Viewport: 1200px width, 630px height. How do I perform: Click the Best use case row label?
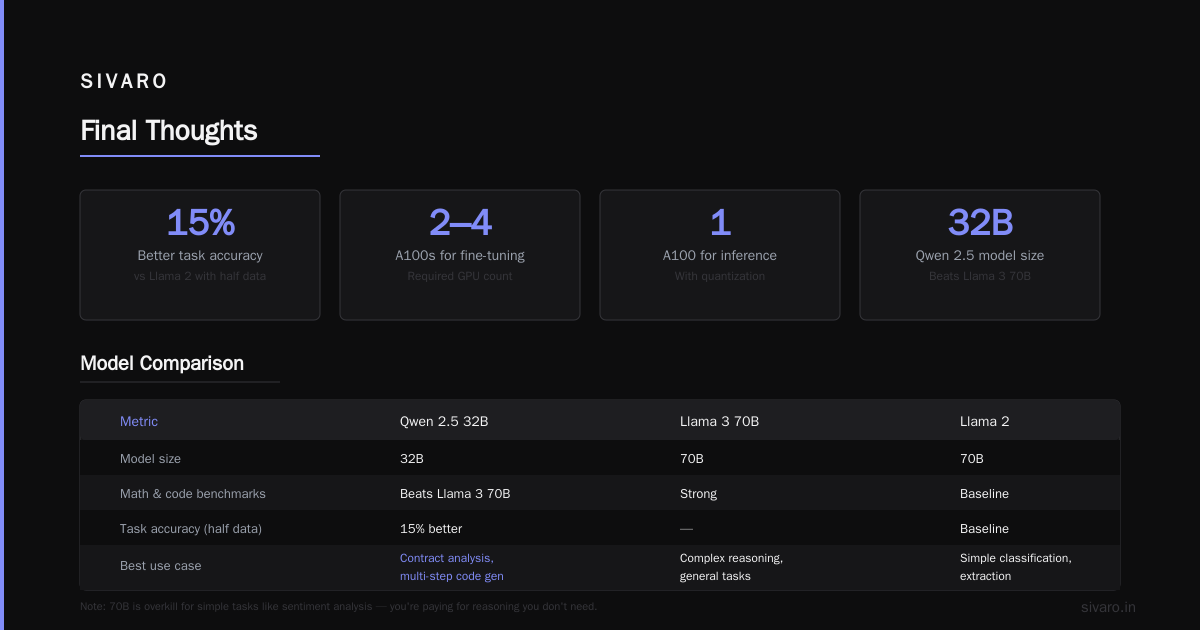coord(161,566)
